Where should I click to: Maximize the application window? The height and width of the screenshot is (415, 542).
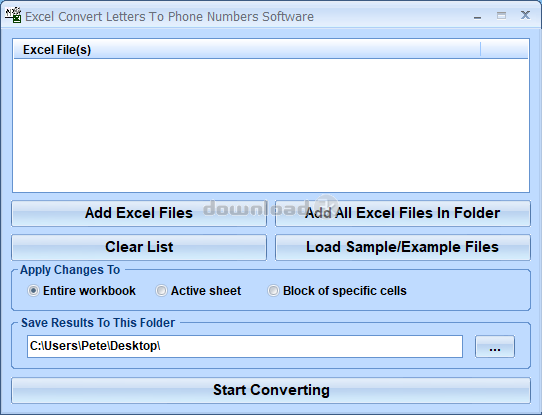[501, 16]
